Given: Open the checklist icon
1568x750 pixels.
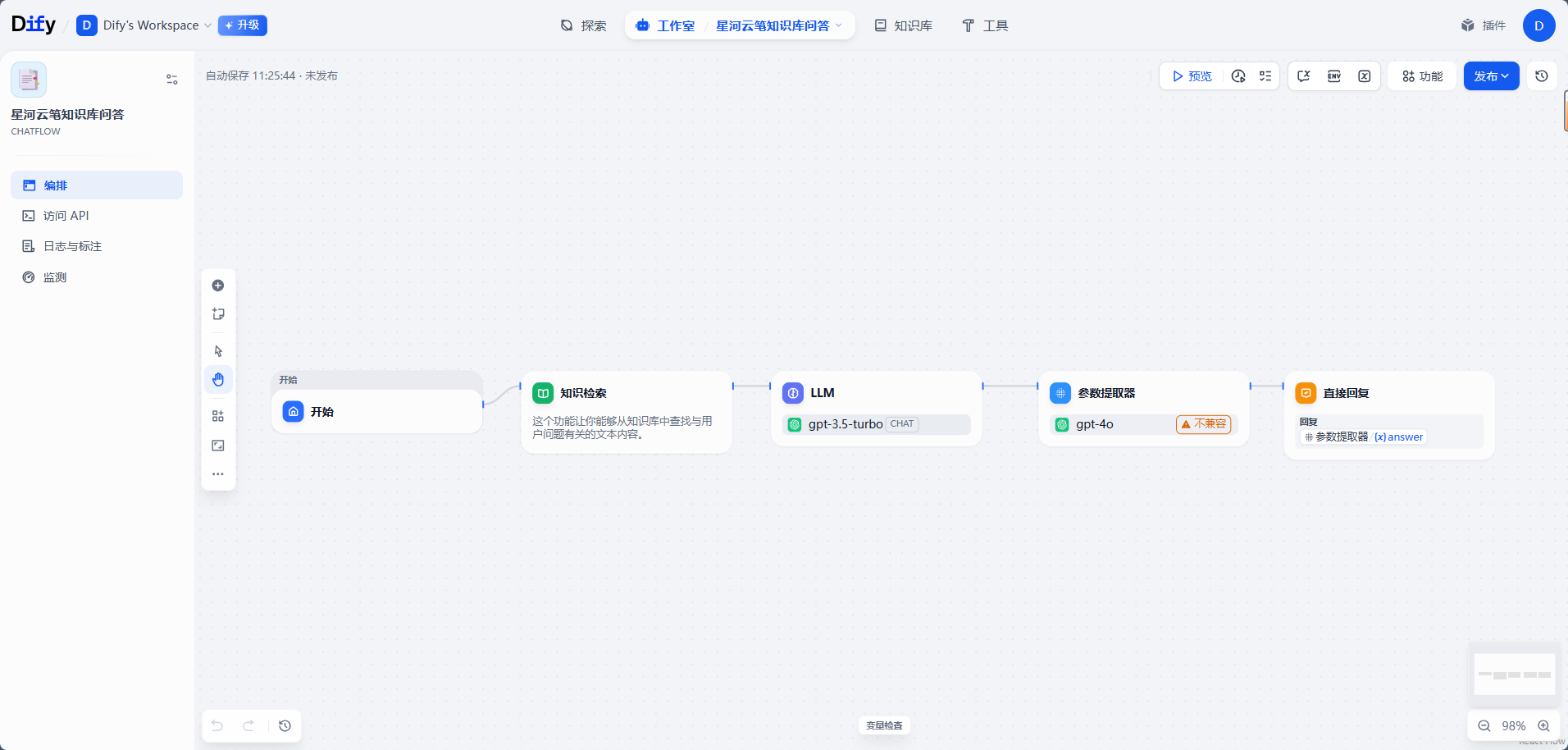Looking at the screenshot, I should pyautogui.click(x=1265, y=76).
